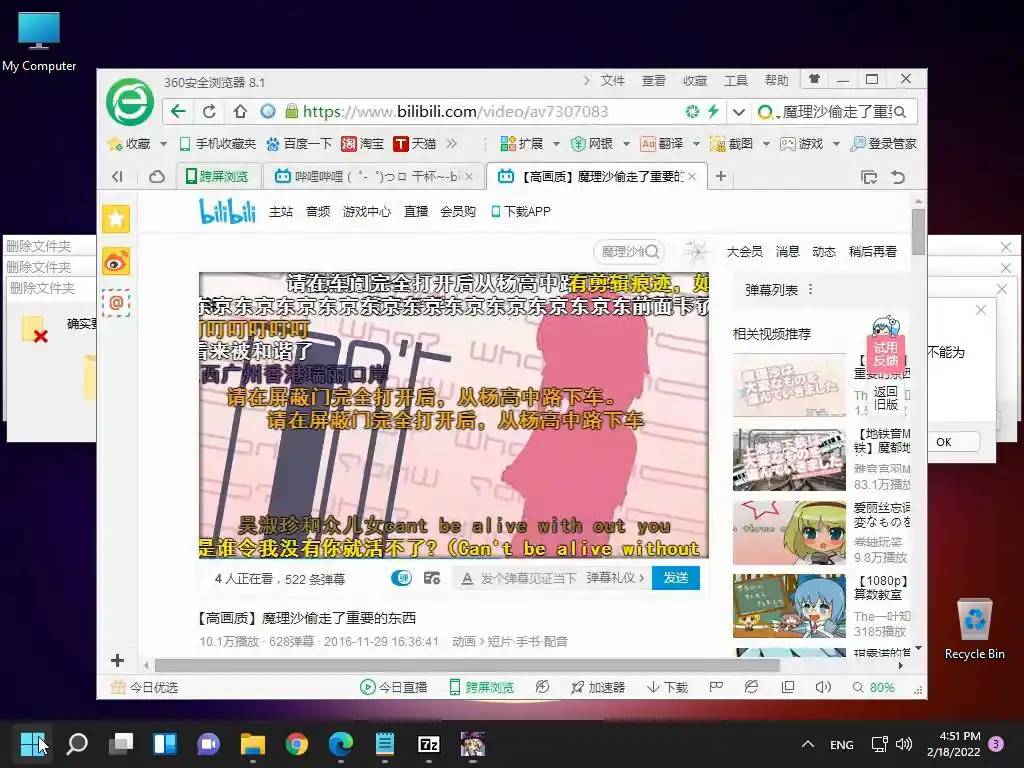The height and width of the screenshot is (768, 1024).
Task: Open Microsoft Edge from the taskbar
Action: (340, 744)
